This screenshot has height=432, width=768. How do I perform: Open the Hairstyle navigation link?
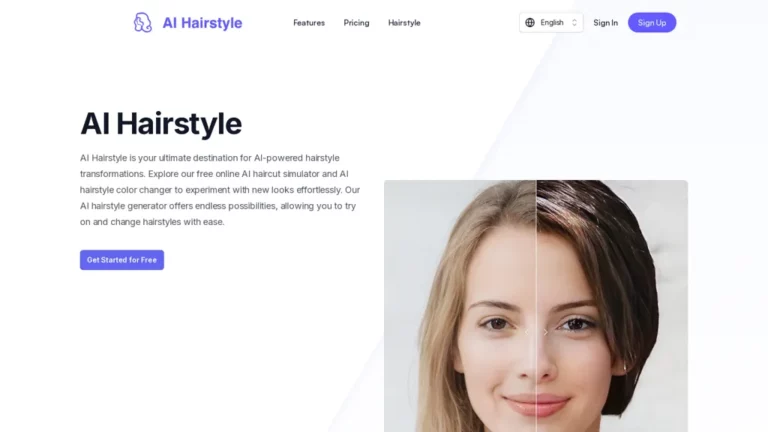point(404,23)
